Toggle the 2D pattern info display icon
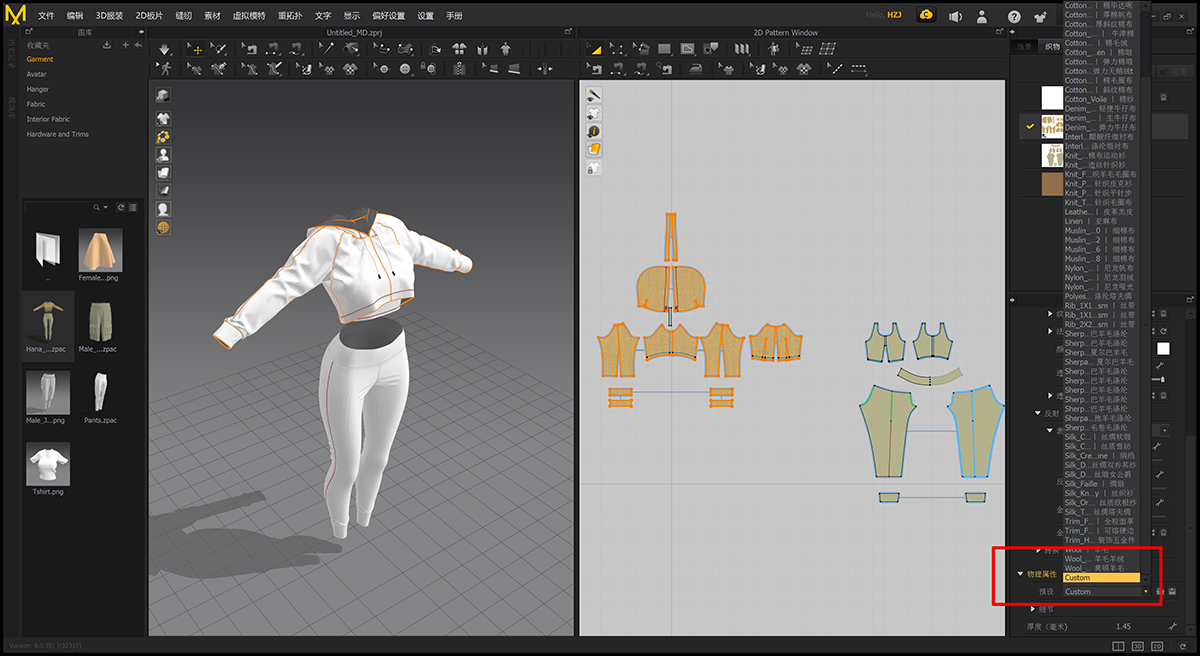 click(x=593, y=131)
